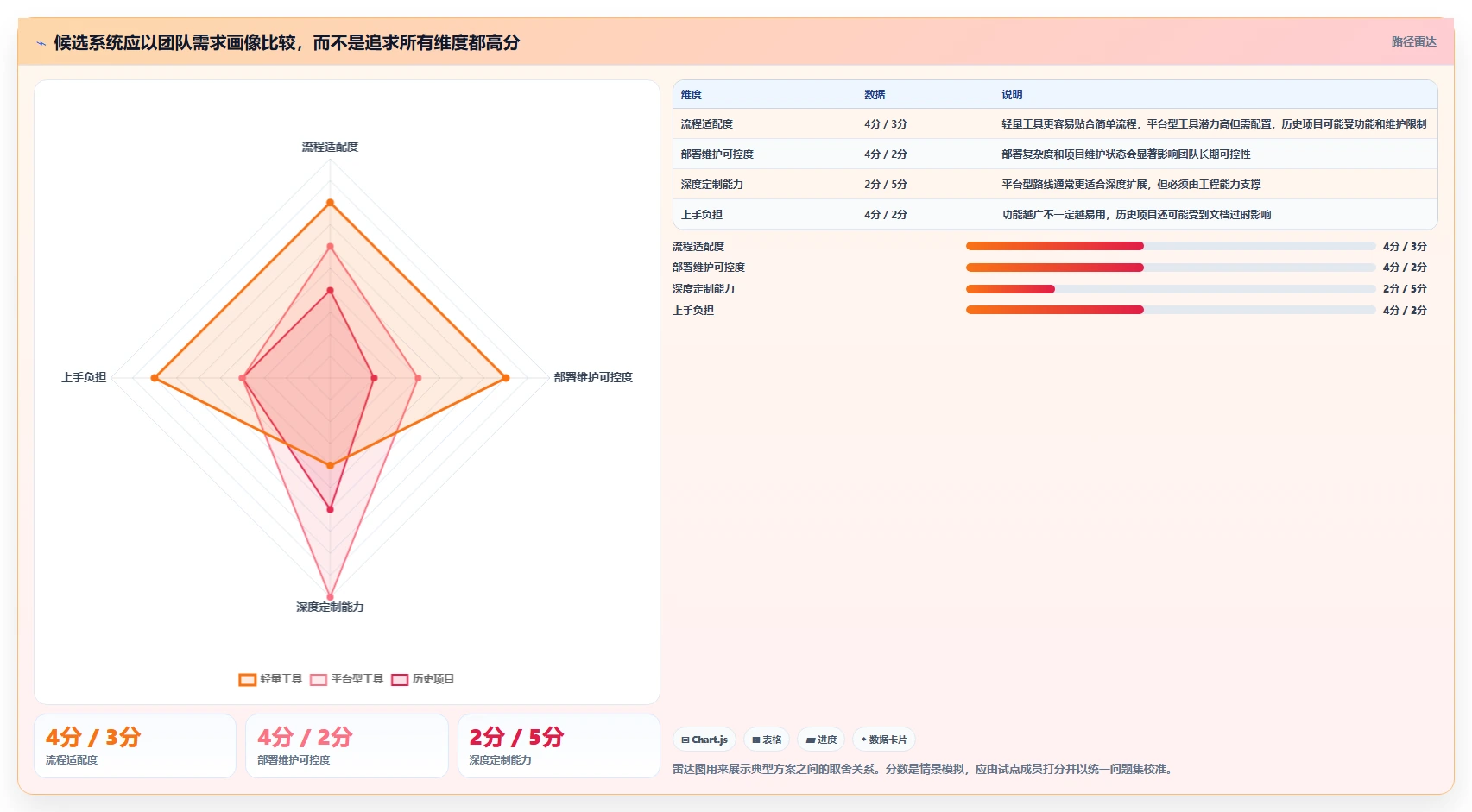Click pink point at the 深度定制能力 tip
This screenshot has width=1472, height=812.
click(330, 596)
